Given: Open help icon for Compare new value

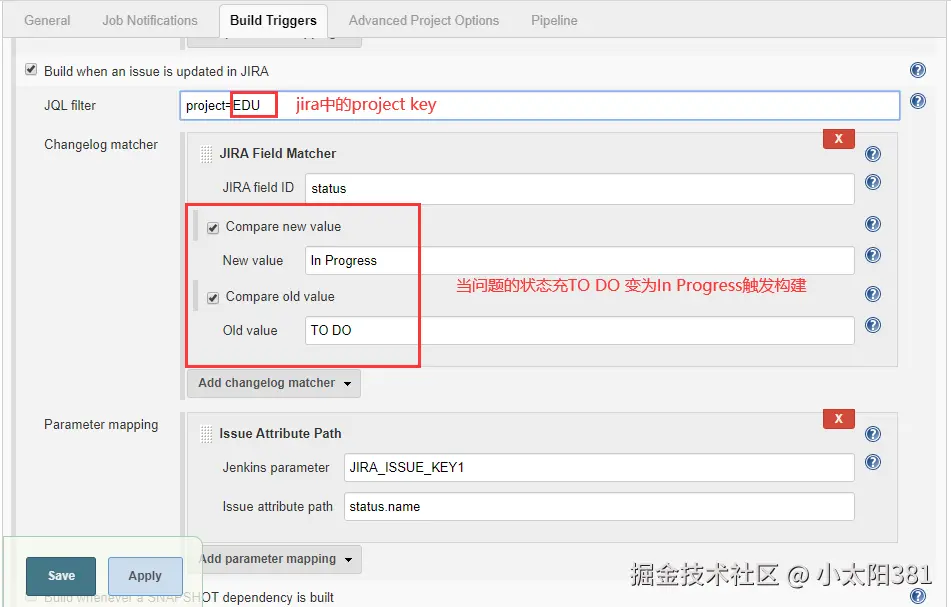Looking at the screenshot, I should pos(873,224).
